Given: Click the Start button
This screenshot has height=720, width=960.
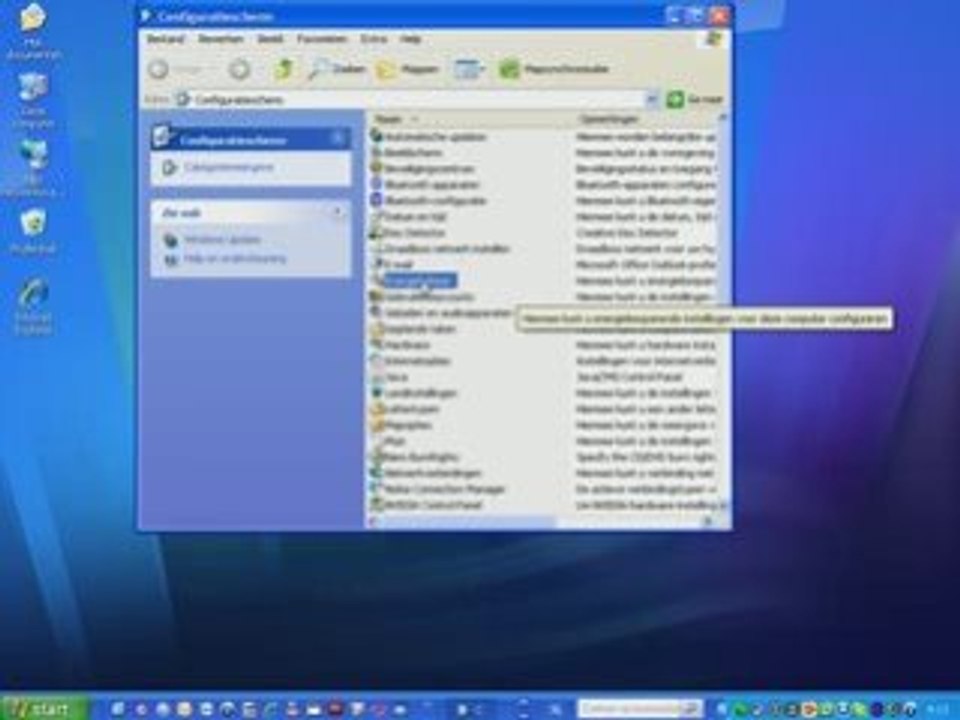Looking at the screenshot, I should [44, 709].
